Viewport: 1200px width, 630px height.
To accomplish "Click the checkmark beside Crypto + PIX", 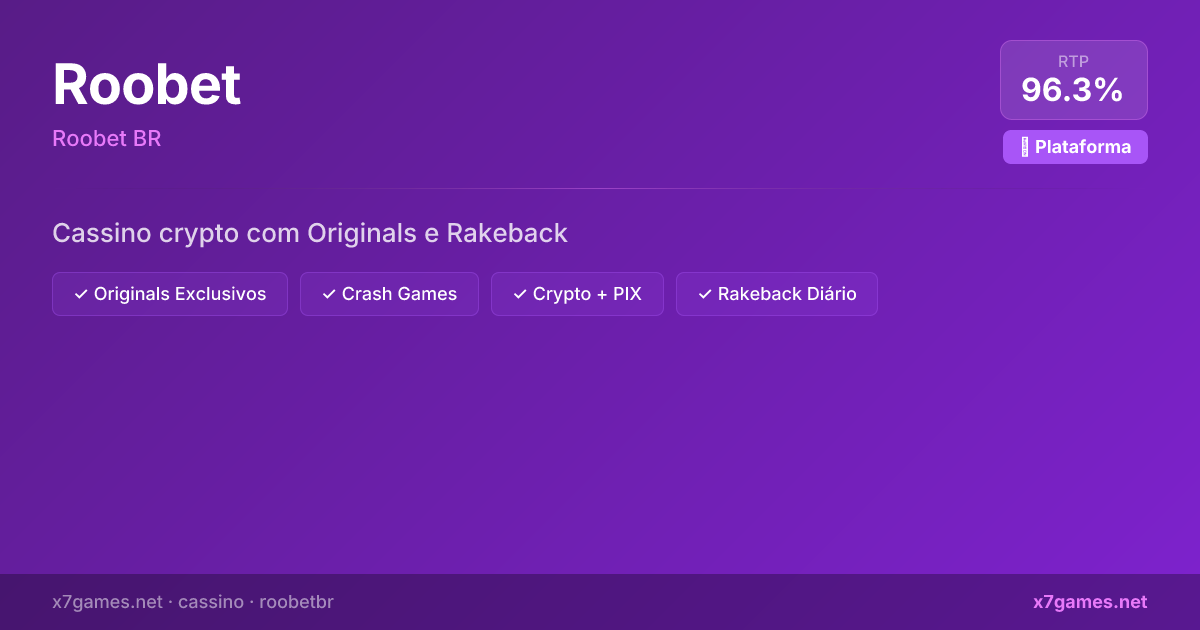I will (520, 294).
